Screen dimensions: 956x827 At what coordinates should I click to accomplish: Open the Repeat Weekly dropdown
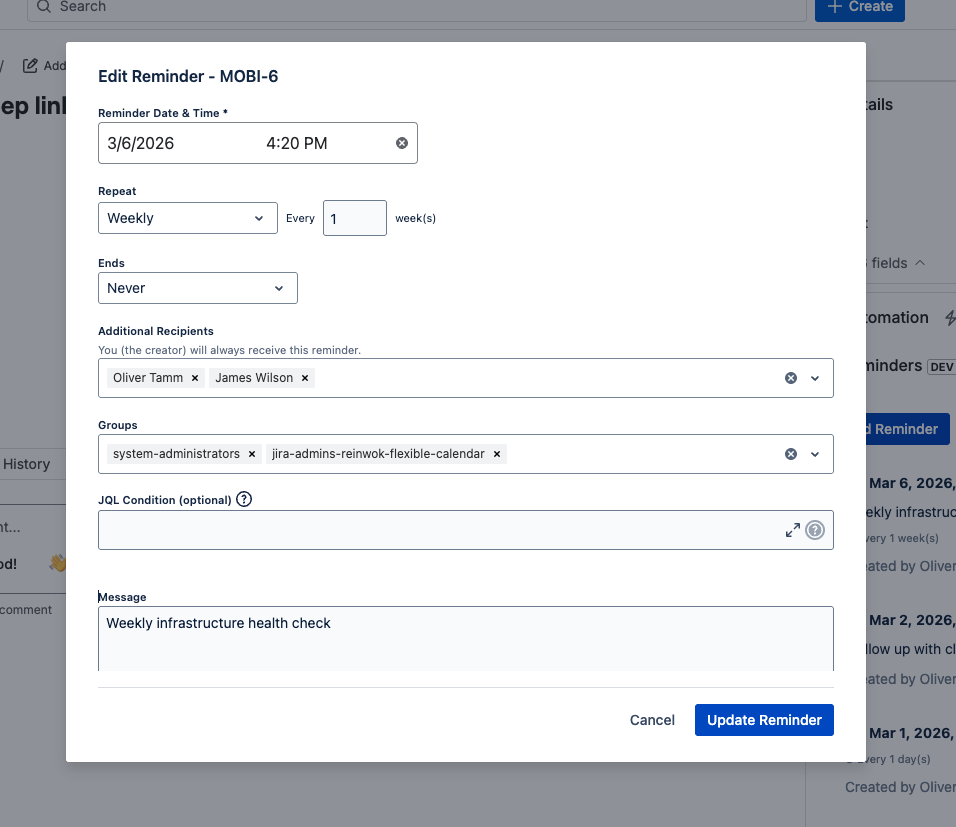(187, 218)
